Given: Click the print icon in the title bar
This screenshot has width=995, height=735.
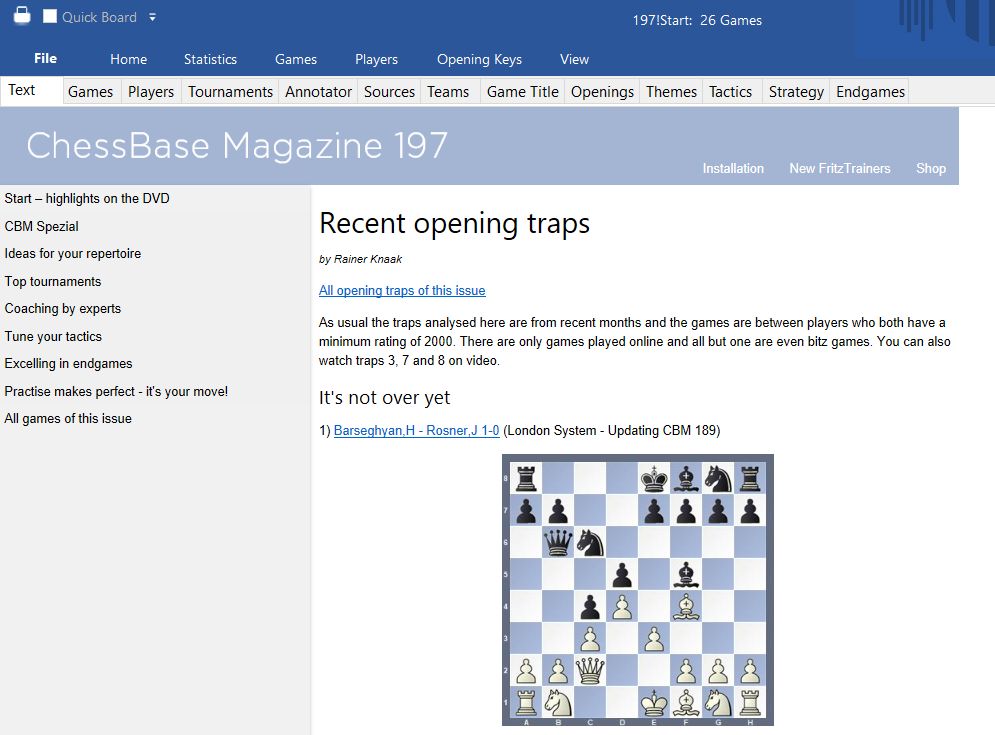Looking at the screenshot, I should coord(21,16).
